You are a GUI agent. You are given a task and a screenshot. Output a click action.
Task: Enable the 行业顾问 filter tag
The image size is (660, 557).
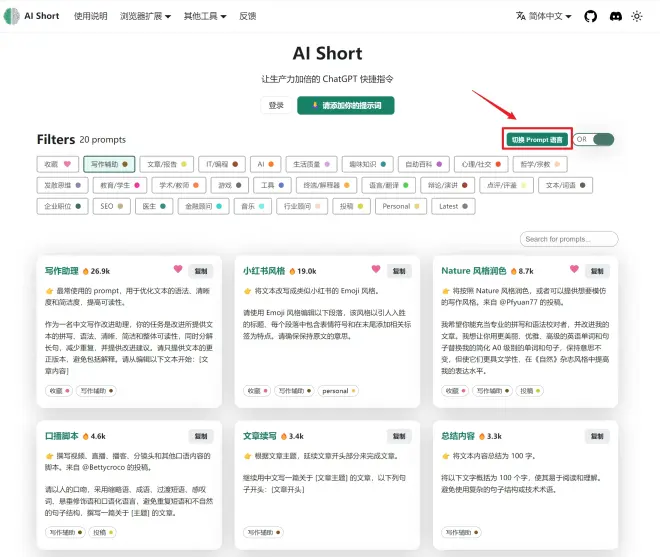(302, 206)
